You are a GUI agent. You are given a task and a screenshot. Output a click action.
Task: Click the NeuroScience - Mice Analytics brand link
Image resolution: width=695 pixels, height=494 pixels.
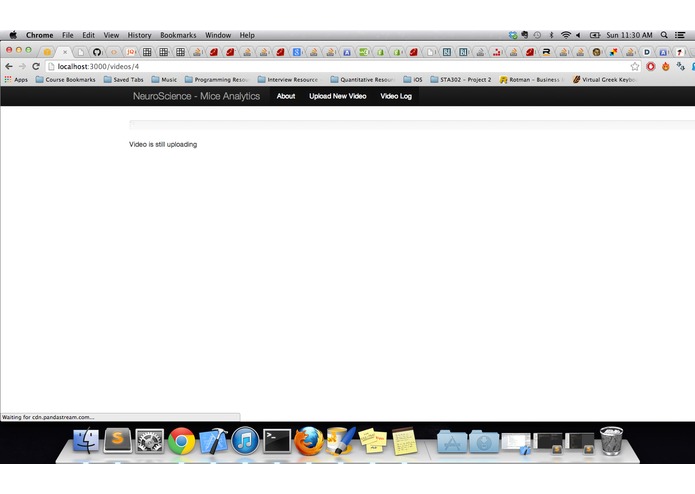click(196, 96)
